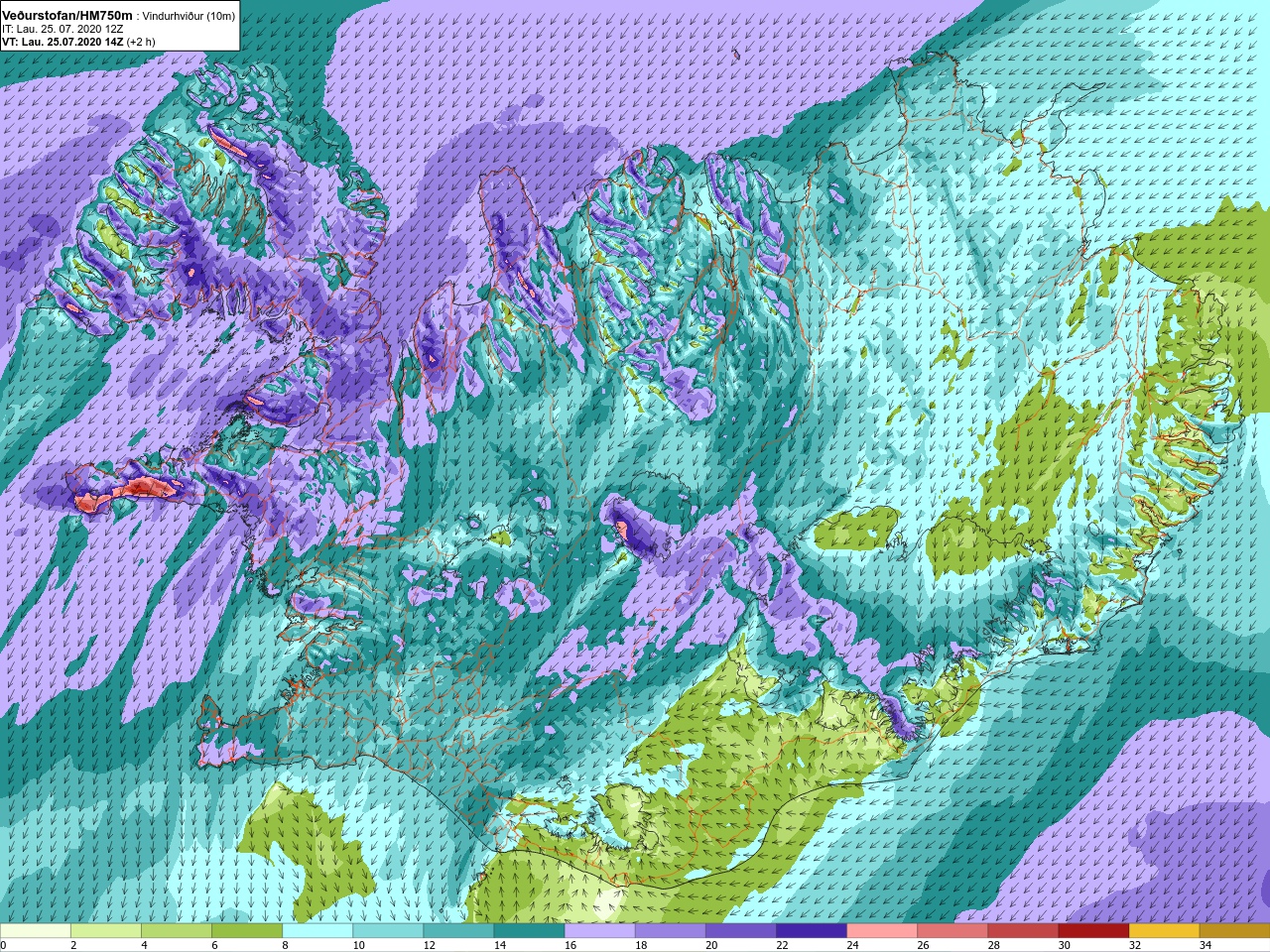
Task: Select the "IT: Lau. 25. 07. 2020 12Z" line
Action: pyautogui.click(x=63, y=29)
